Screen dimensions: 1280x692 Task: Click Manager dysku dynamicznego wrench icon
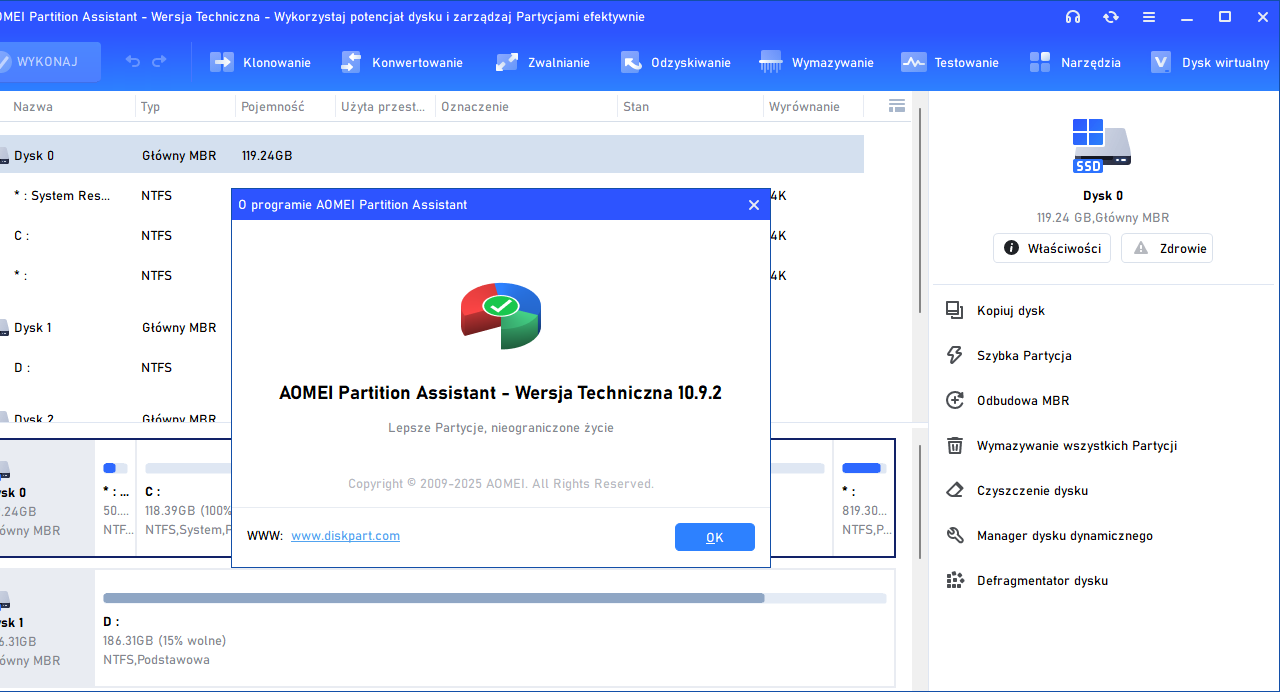pyautogui.click(x=955, y=535)
